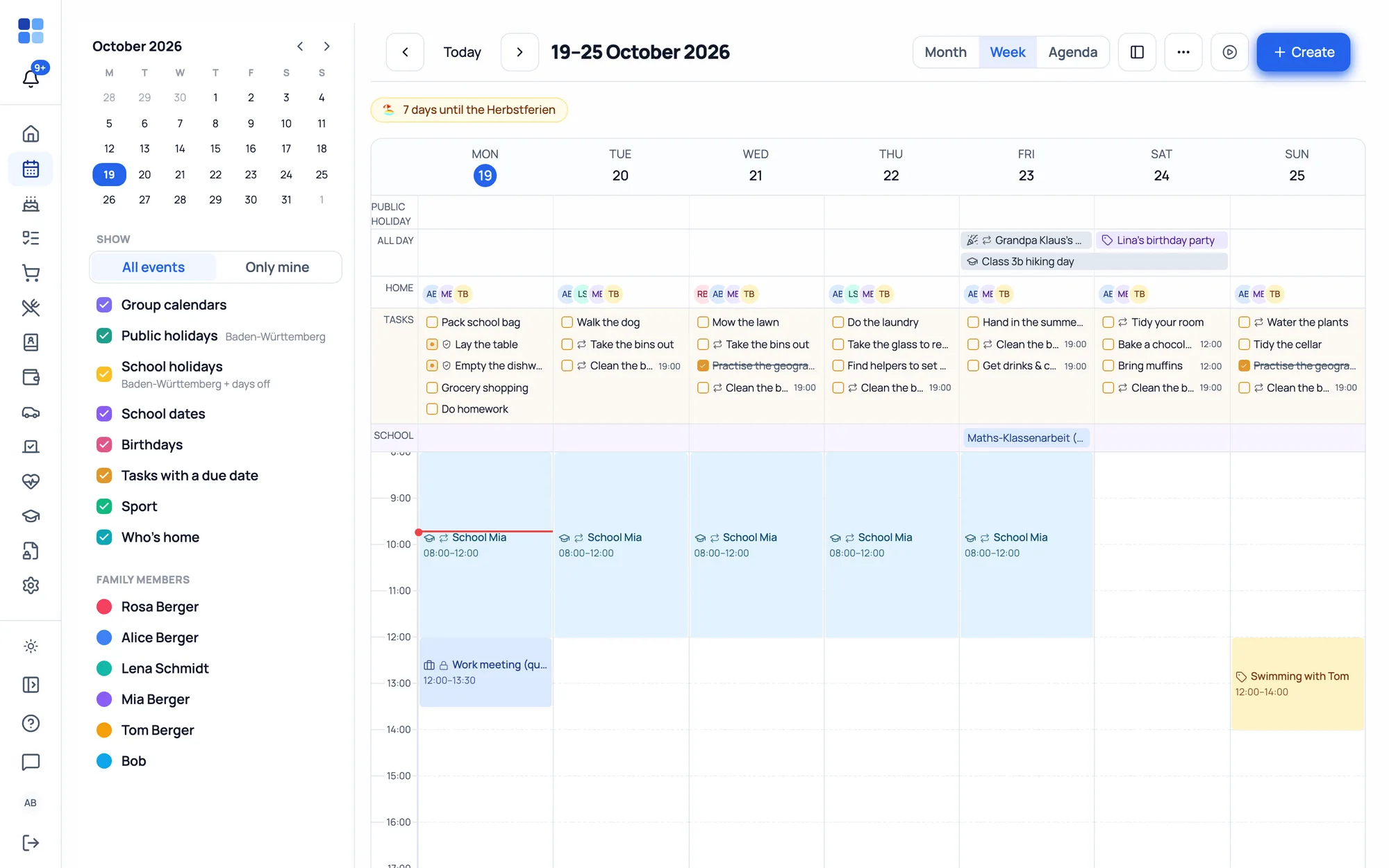Go to next month in mini calendar

point(326,47)
